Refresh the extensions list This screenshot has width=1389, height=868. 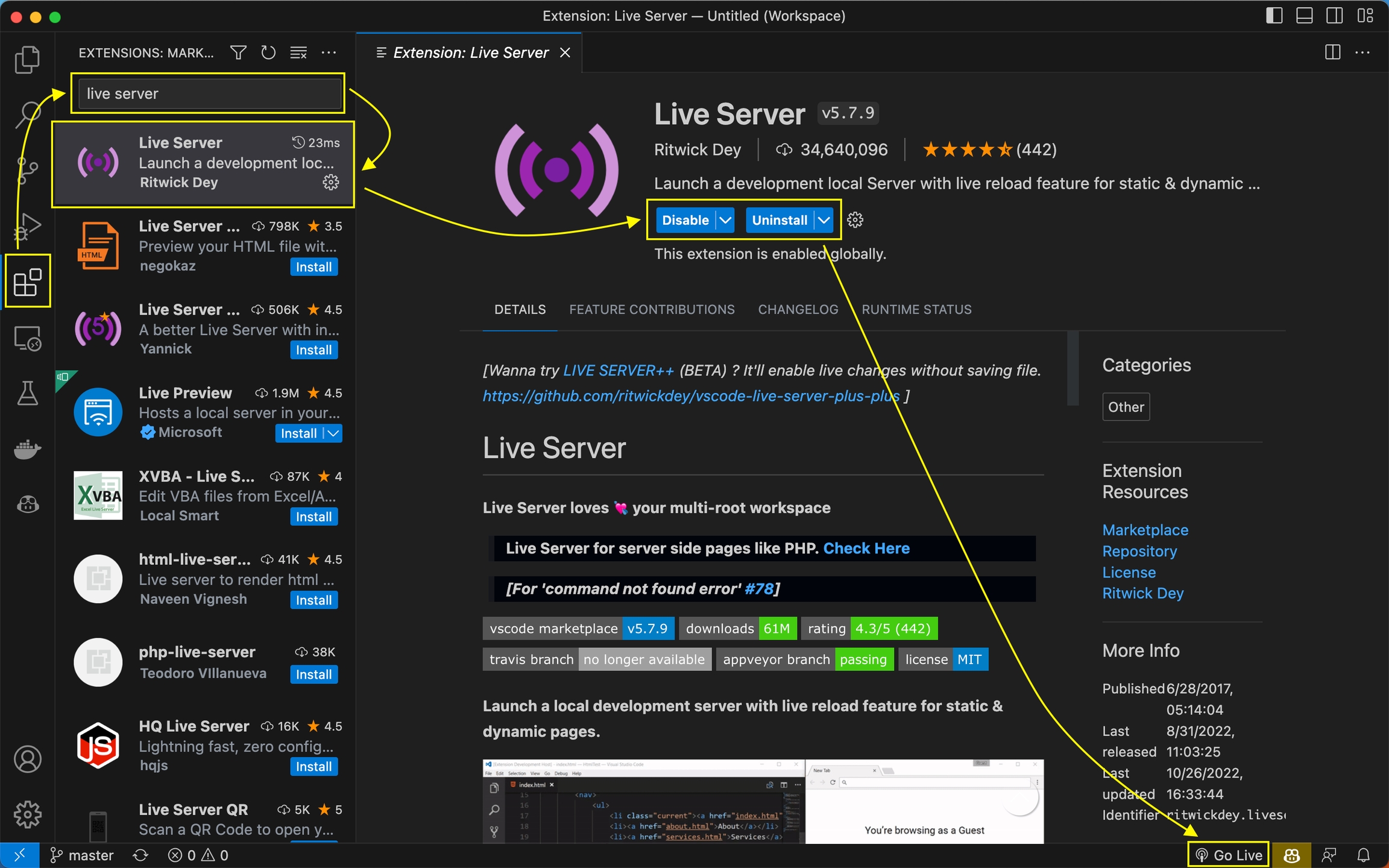(x=268, y=53)
